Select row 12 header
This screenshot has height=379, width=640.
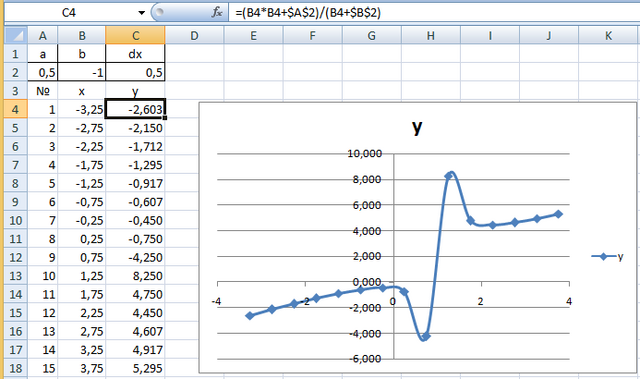[16, 257]
